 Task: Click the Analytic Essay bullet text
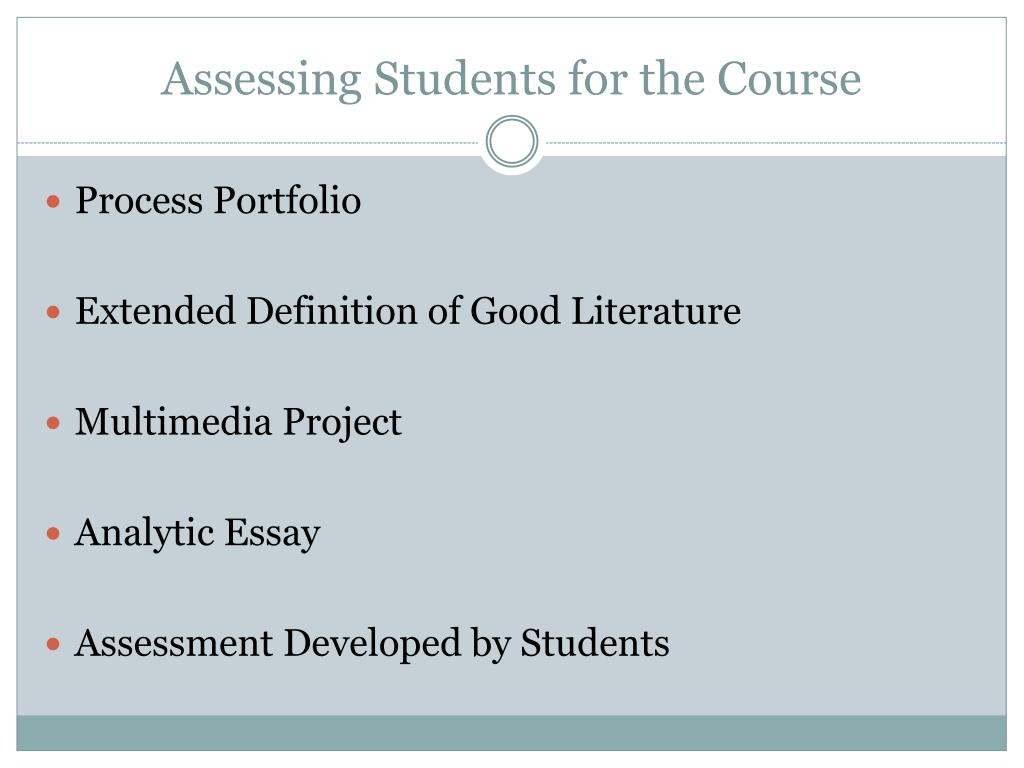(198, 534)
